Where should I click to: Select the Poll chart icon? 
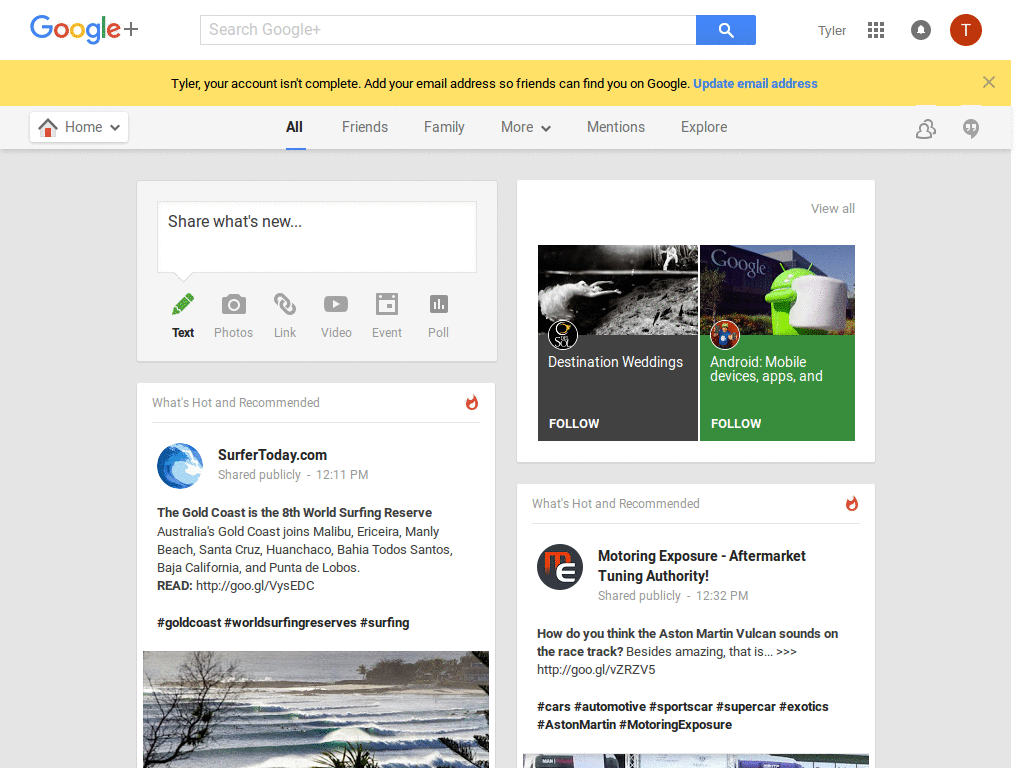point(438,304)
